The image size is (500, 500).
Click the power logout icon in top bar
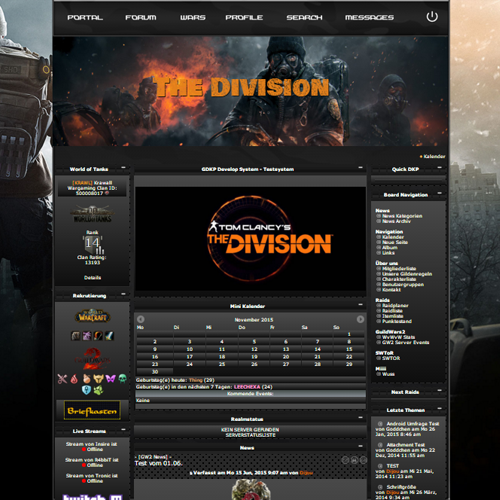[x=432, y=17]
